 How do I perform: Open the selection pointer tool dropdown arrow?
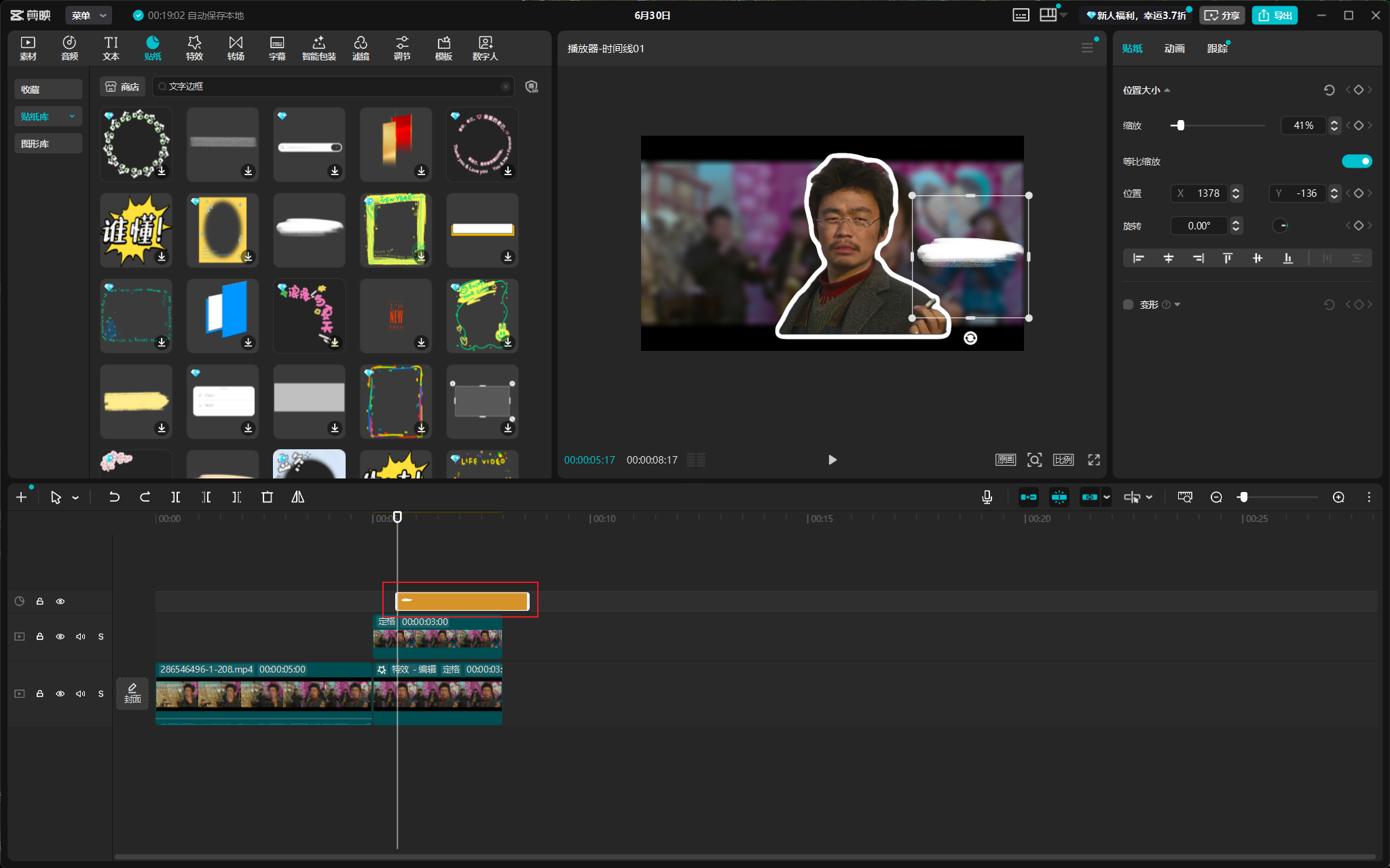(75, 498)
